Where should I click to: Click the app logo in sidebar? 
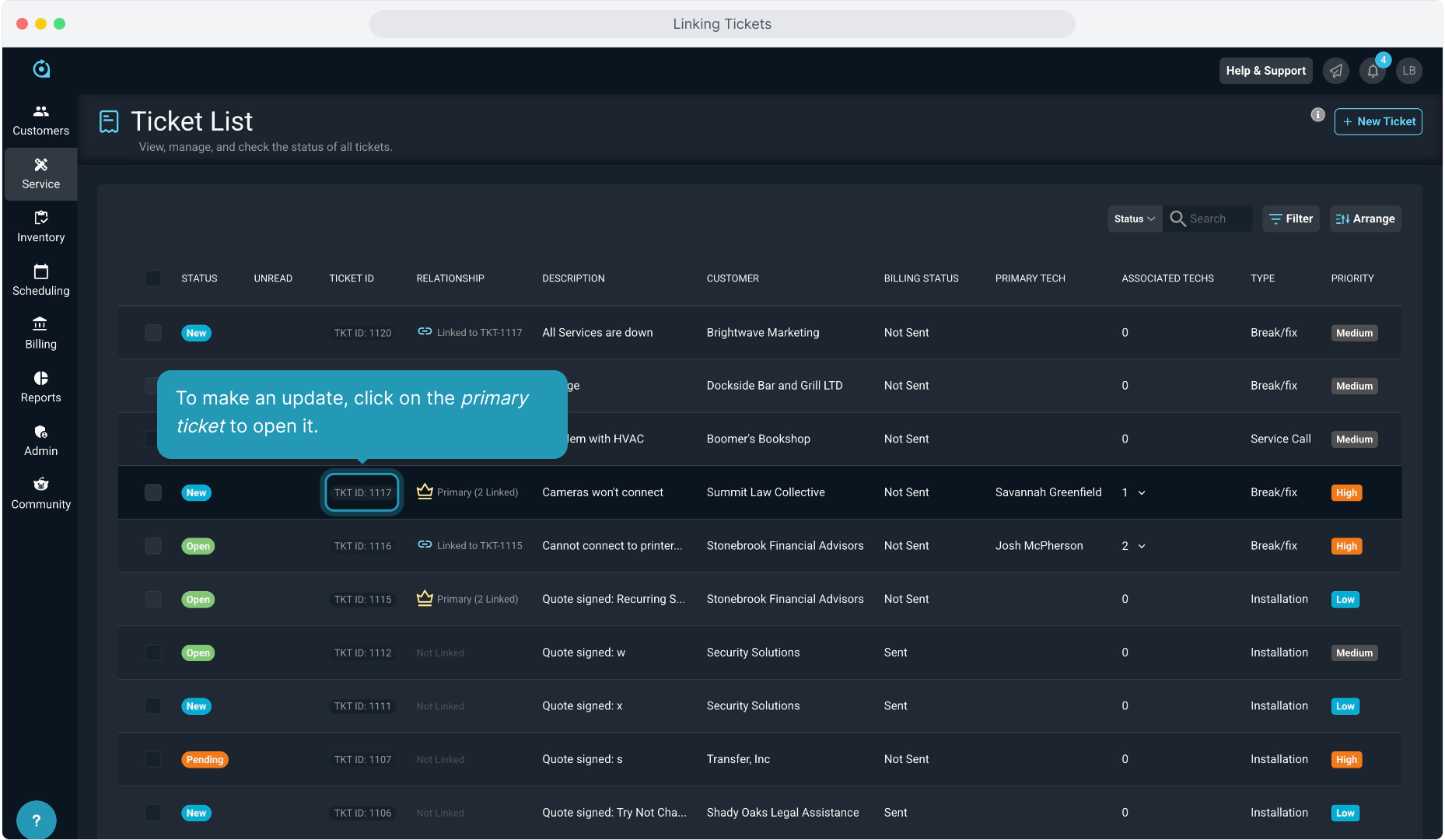coord(41,69)
